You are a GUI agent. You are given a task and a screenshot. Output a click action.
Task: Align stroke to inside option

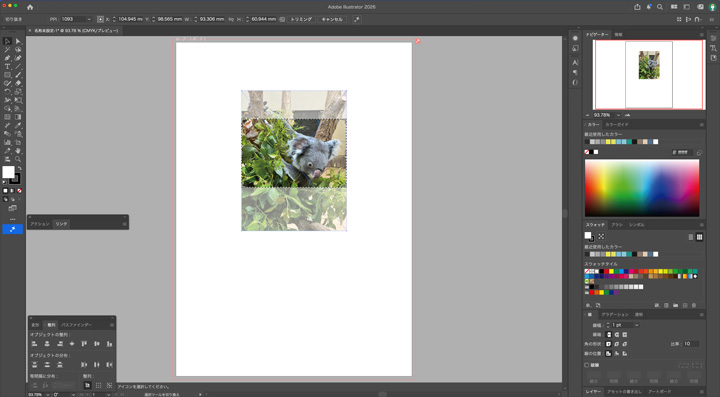[617, 353]
